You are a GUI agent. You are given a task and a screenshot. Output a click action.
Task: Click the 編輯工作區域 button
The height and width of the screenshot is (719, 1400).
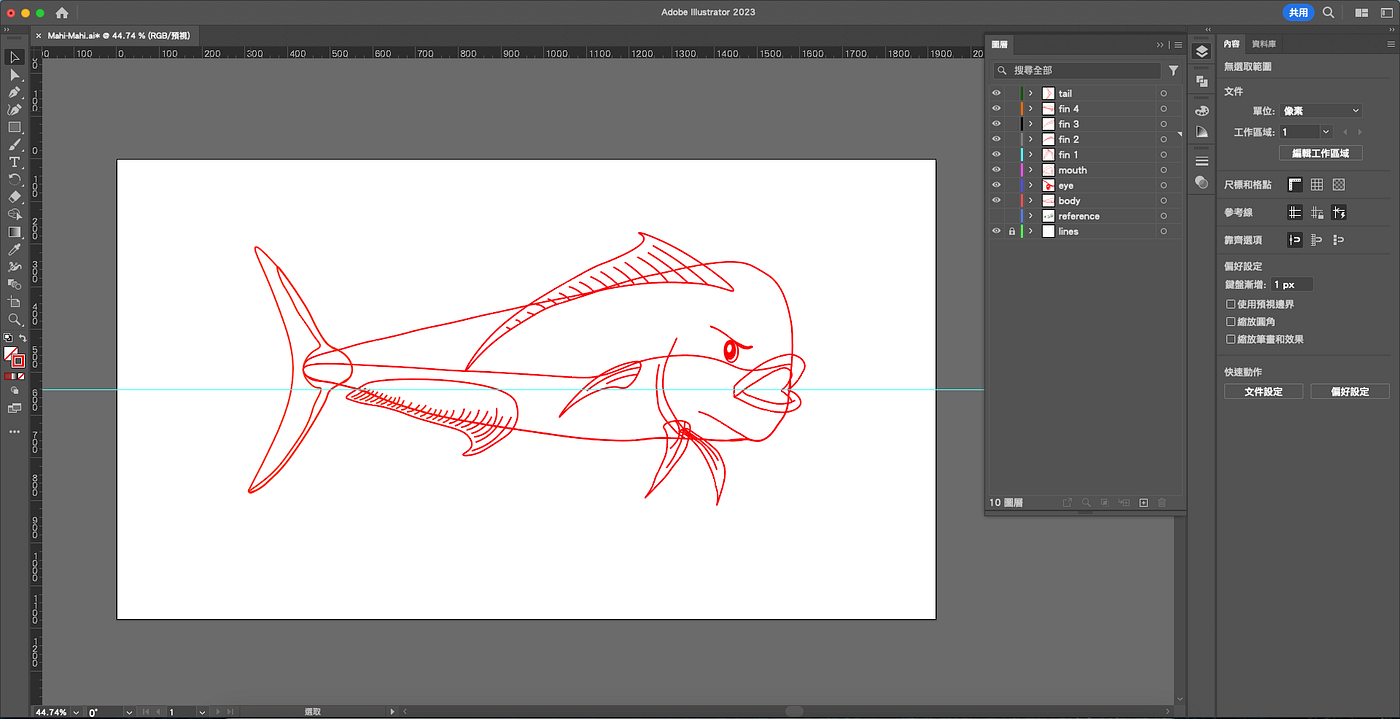[x=1320, y=153]
